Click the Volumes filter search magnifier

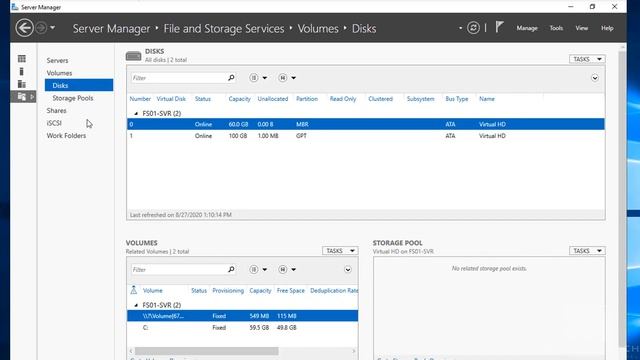231,269
